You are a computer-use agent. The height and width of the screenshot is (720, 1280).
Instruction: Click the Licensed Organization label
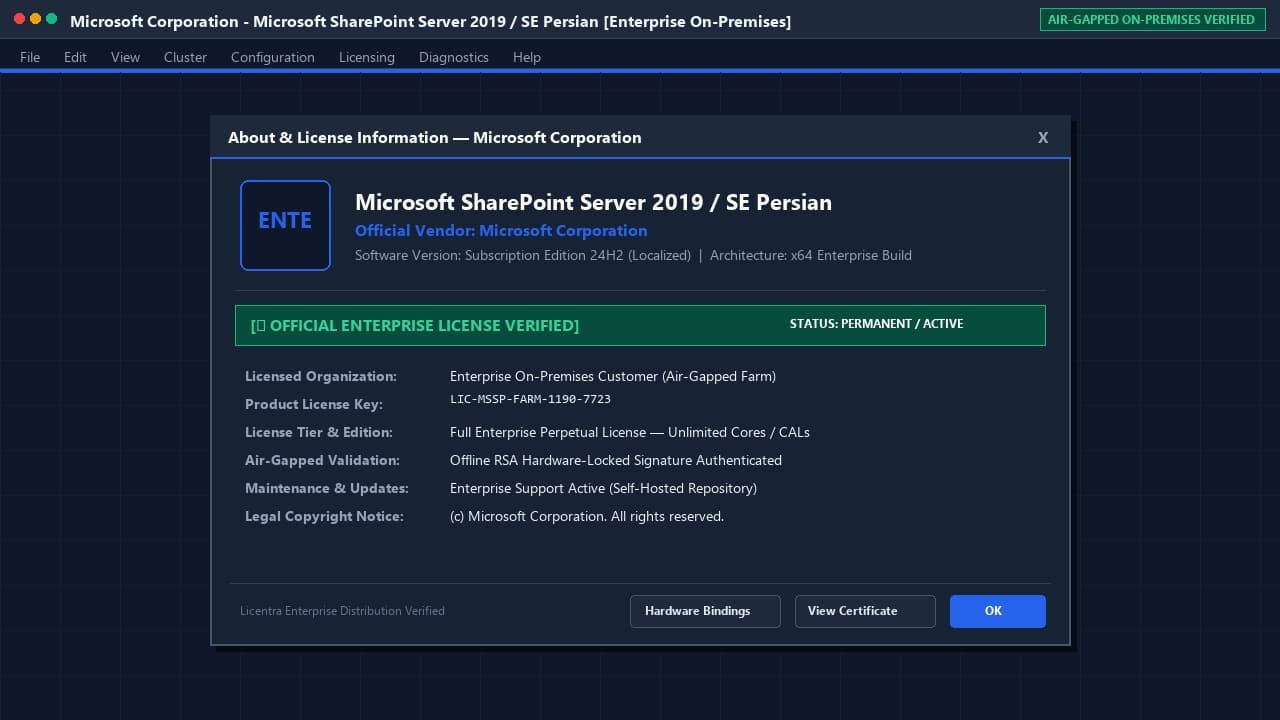(x=321, y=376)
